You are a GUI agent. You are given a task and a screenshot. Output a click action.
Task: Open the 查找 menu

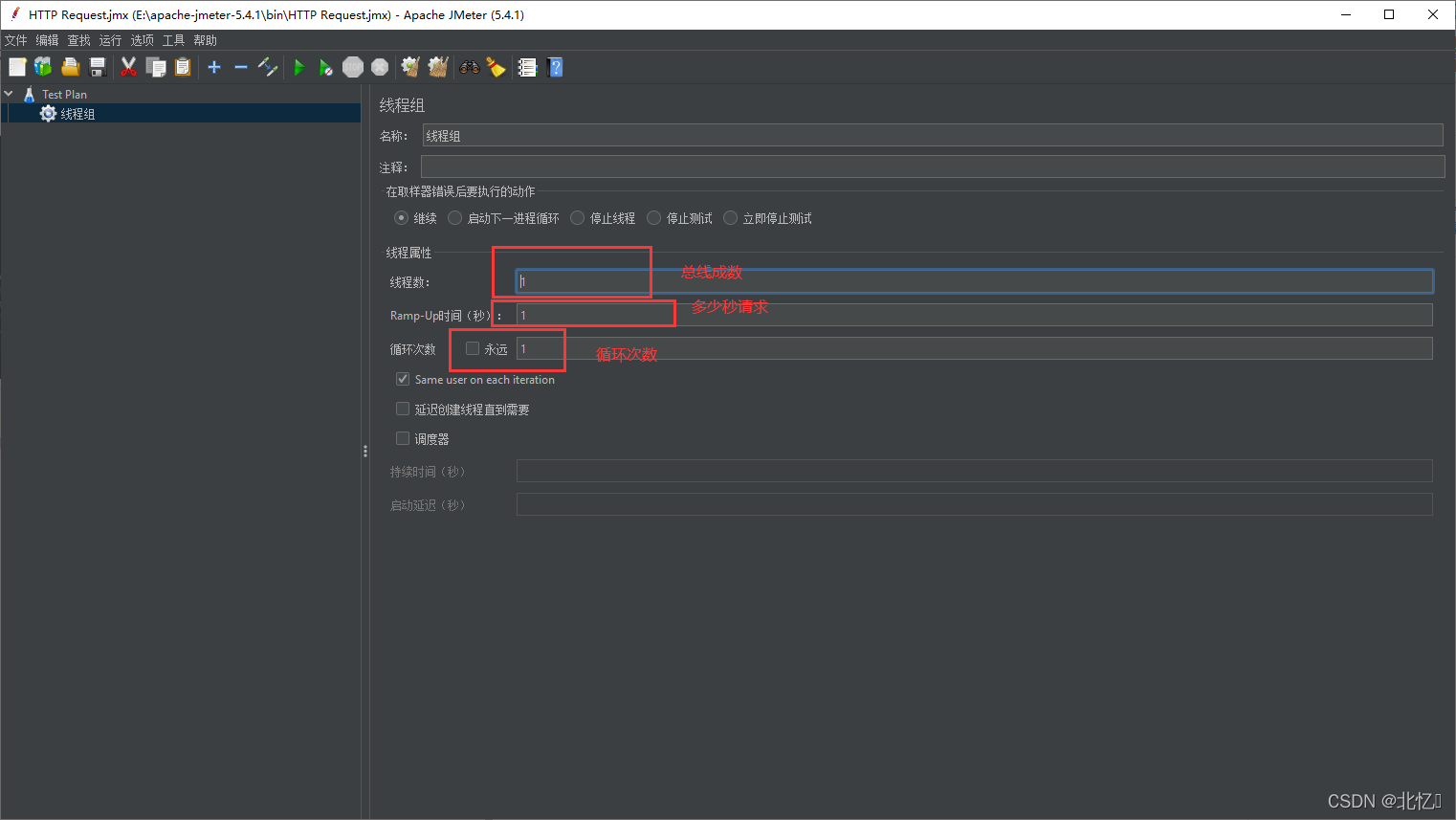pos(79,40)
